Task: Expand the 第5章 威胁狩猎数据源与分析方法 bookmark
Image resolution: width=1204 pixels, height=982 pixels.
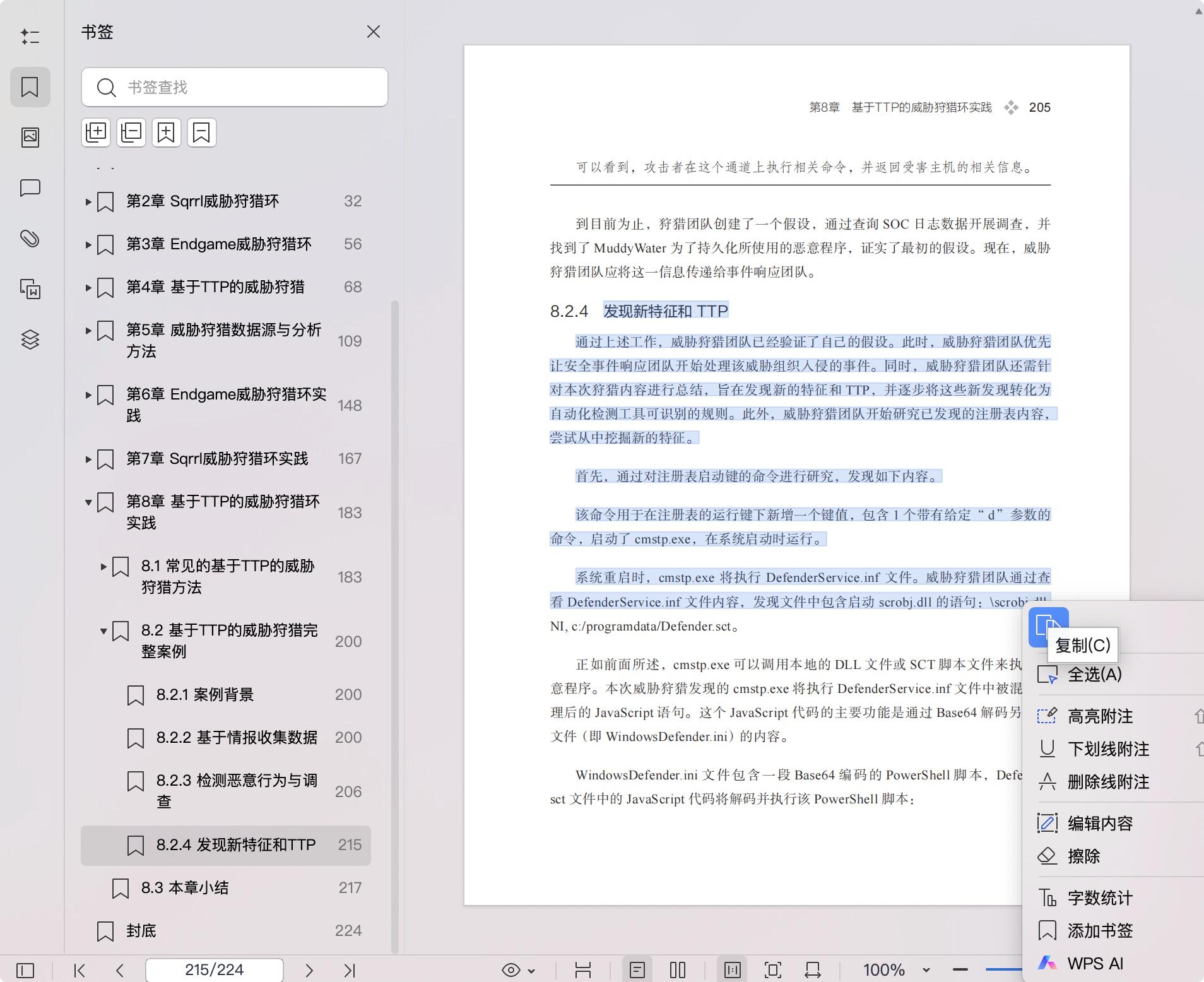Action: (88, 330)
